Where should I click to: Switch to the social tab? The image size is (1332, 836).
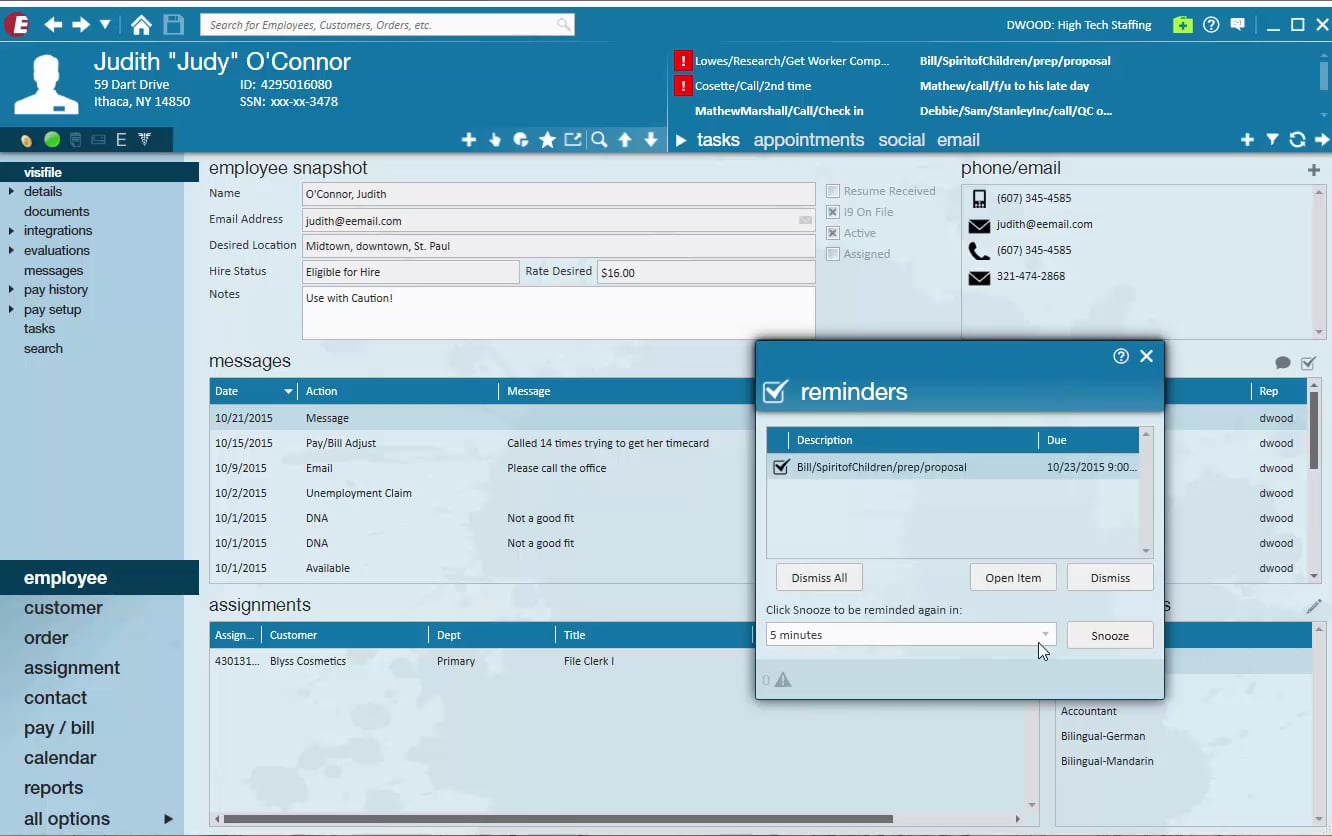pos(901,140)
